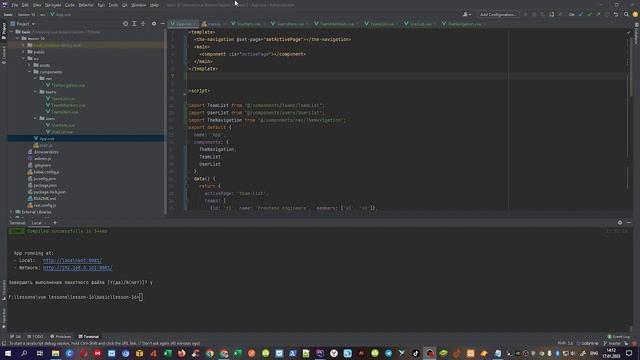The image size is (640, 360).
Task: Open terminal panel settings gear
Action: pos(620,223)
